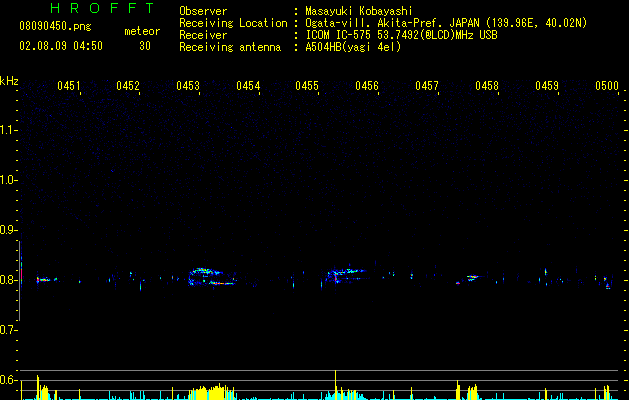Click the 0500 time marker
This screenshot has width=629, height=400.
coord(607,86)
